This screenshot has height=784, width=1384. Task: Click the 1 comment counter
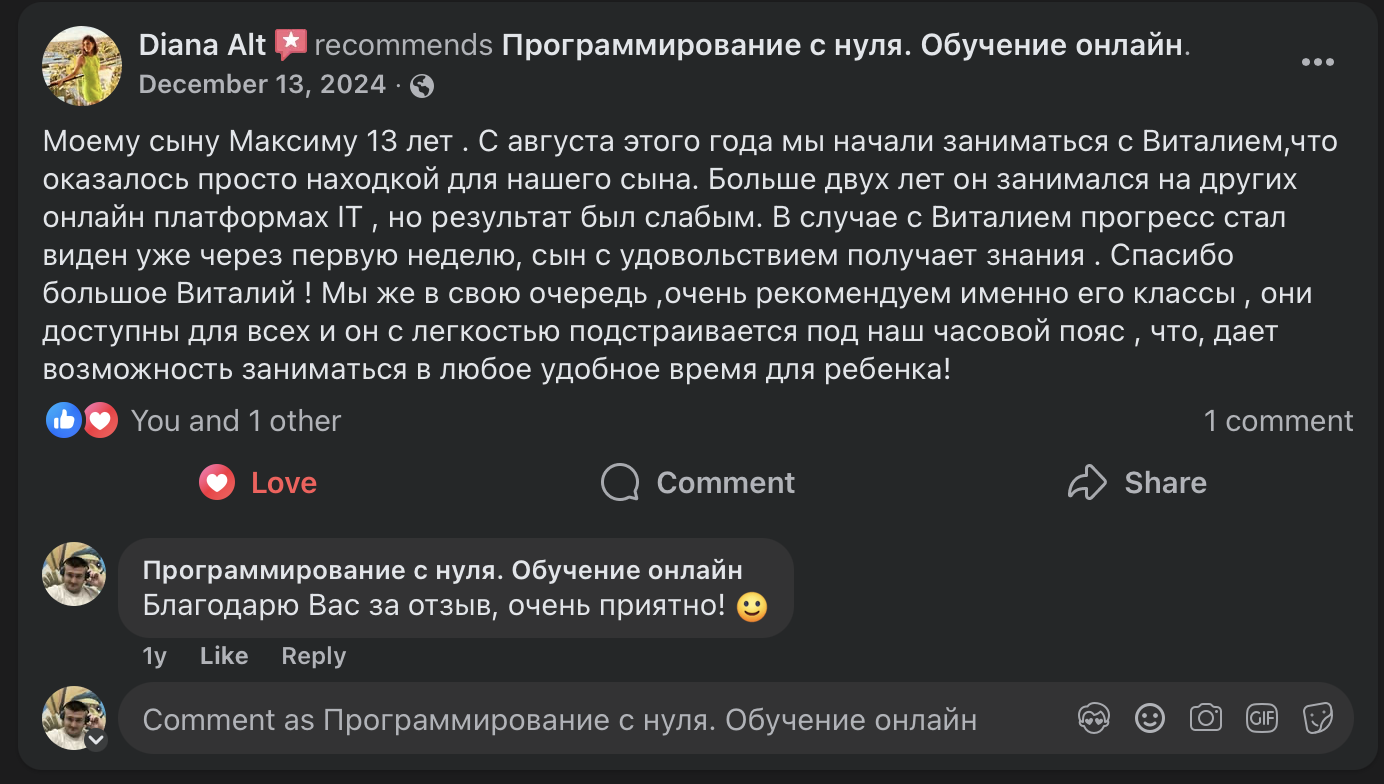(1278, 420)
